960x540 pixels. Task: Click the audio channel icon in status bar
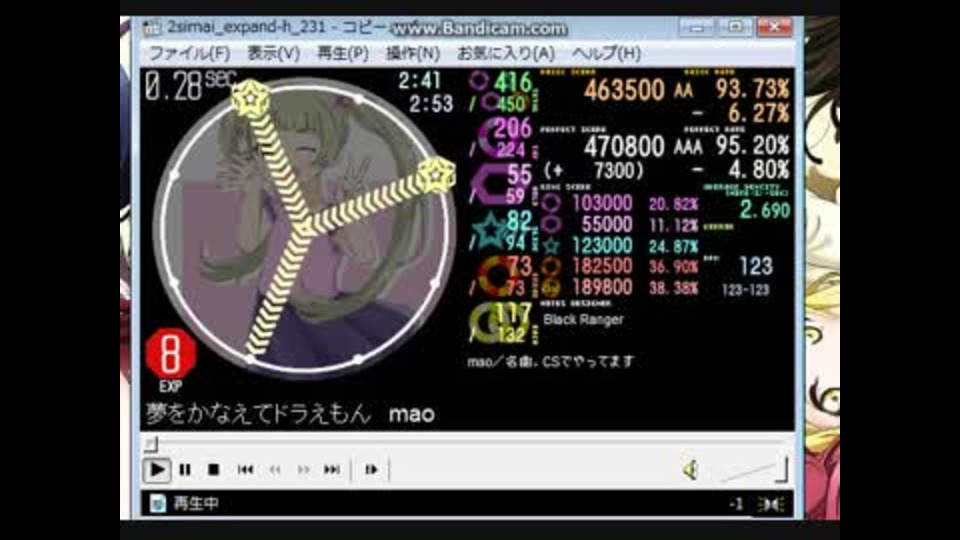coord(770,504)
